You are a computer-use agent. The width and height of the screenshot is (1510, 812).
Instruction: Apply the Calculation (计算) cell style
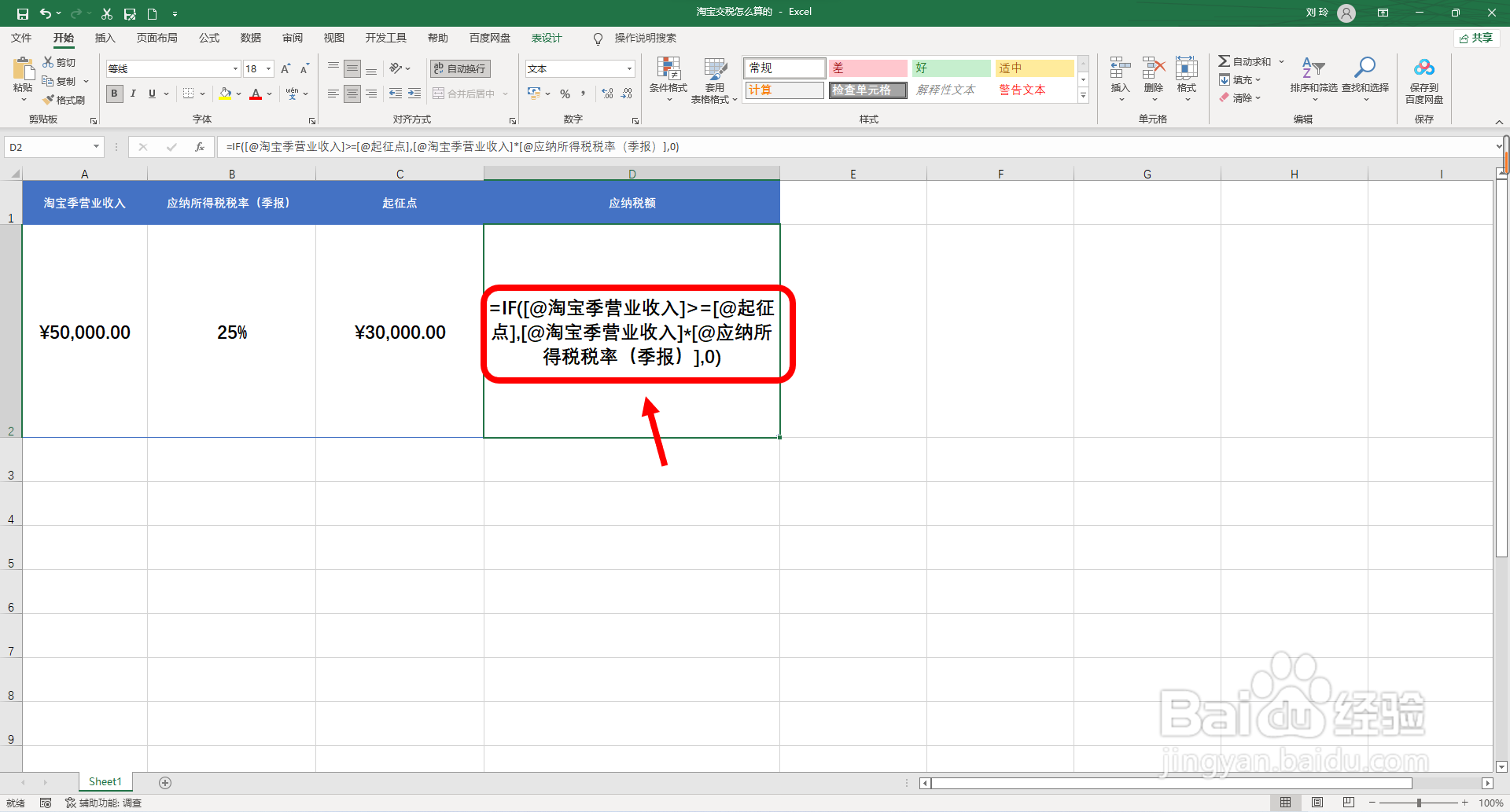784,90
